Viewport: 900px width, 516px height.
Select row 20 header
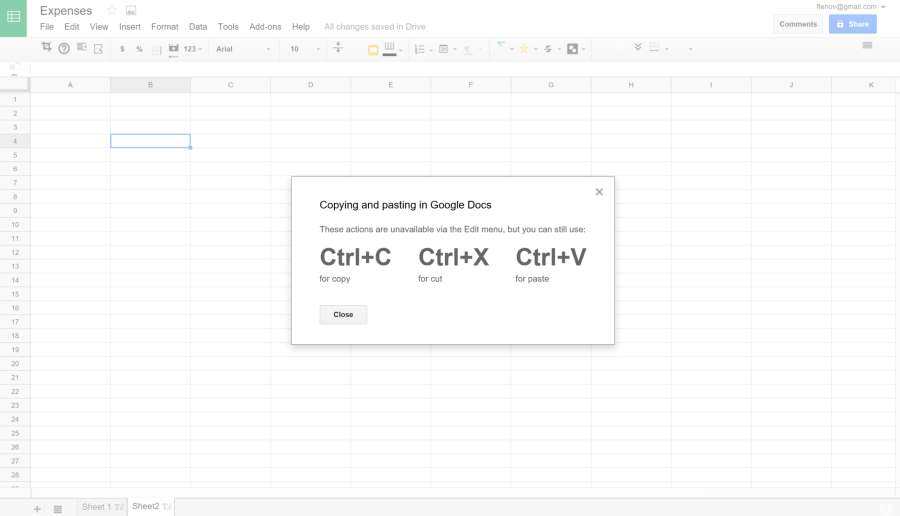15,363
